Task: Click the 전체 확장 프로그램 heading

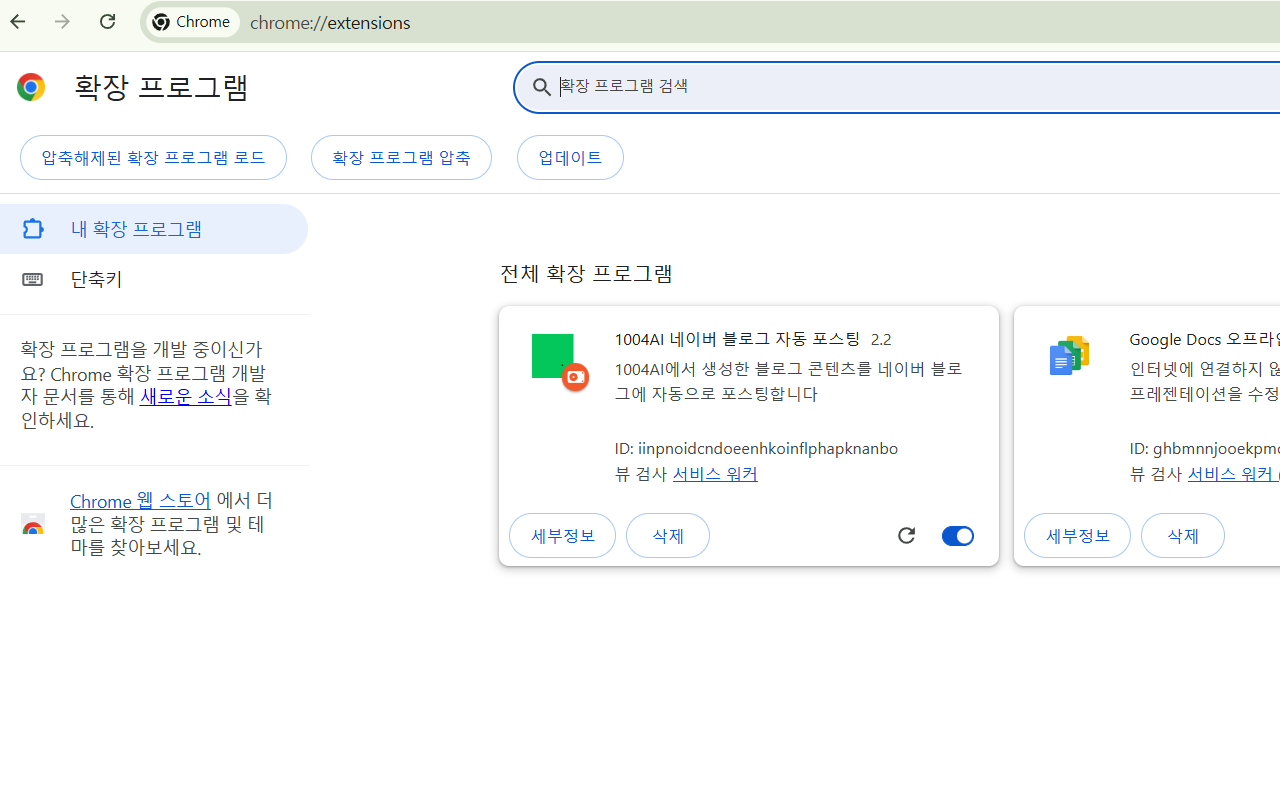Action: pos(586,273)
